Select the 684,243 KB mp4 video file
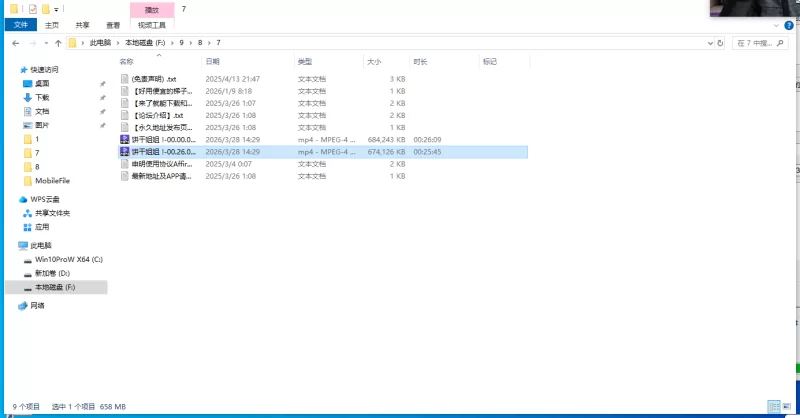The height and width of the screenshot is (418, 800). (323, 140)
